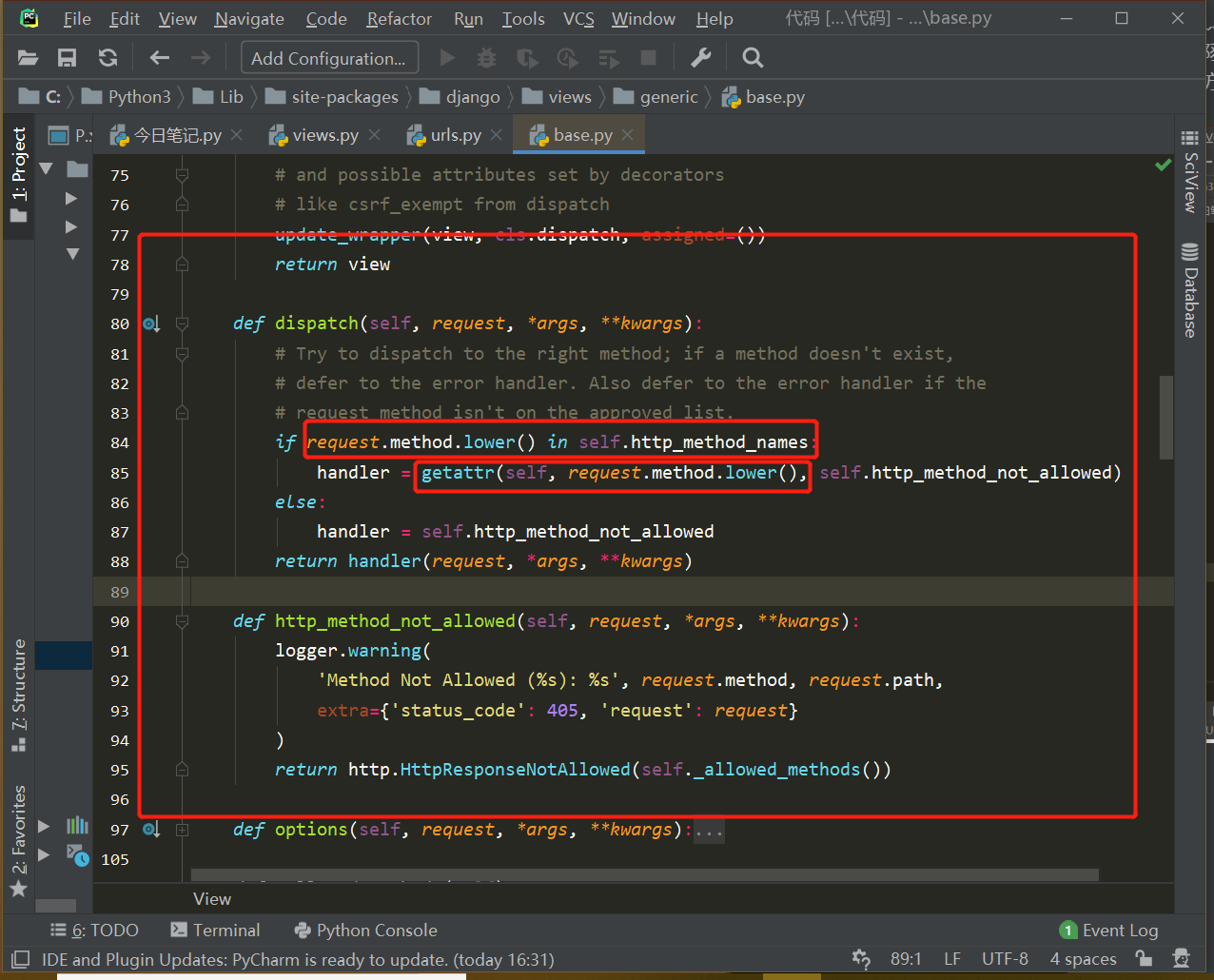The height and width of the screenshot is (980, 1214).
Task: Click line number 89 in gutter
Action: coord(119,592)
